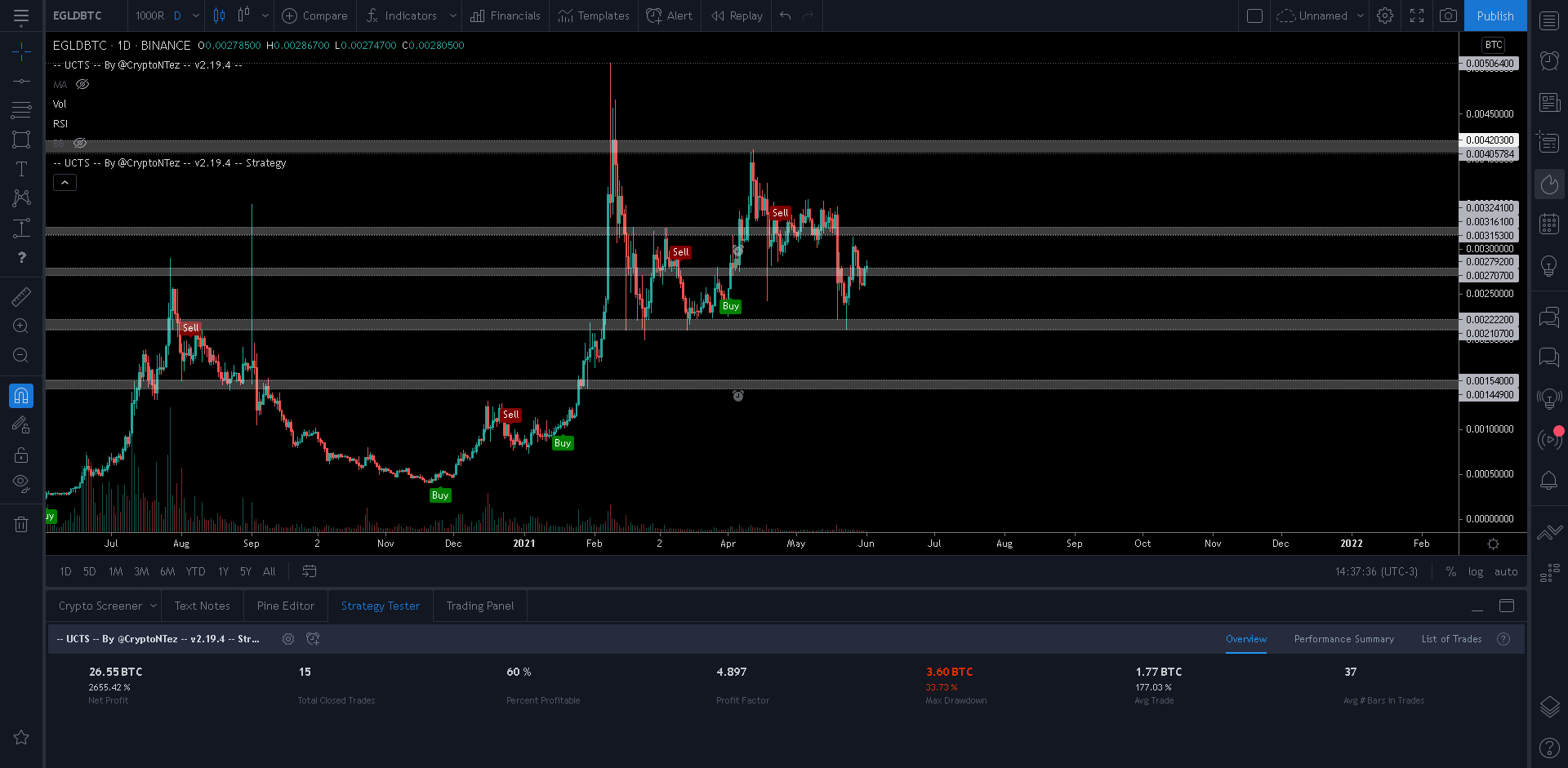This screenshot has height=768, width=1568.
Task: Show the hidden MA indicator
Action: coord(82,84)
